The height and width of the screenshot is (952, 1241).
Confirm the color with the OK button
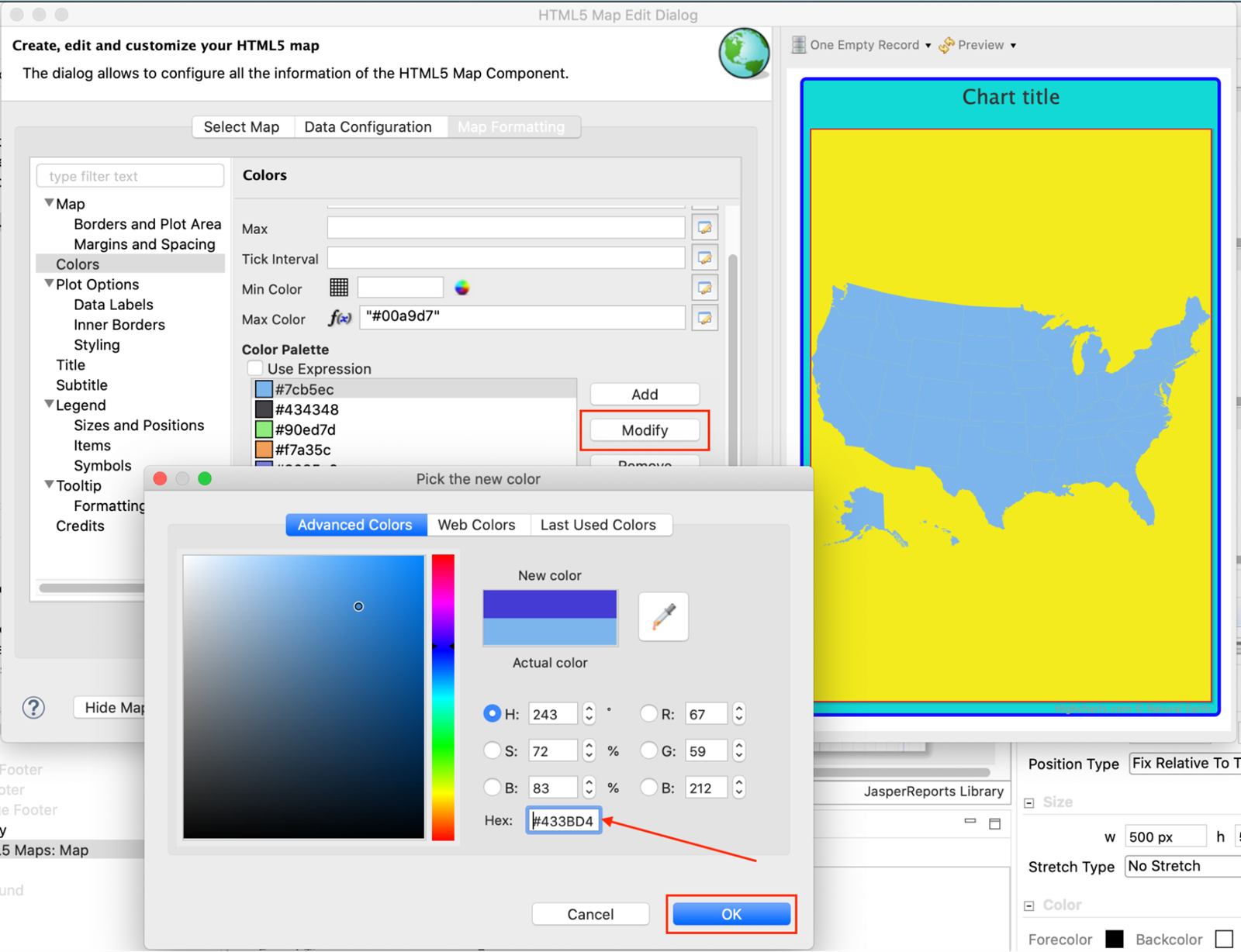pos(731,914)
